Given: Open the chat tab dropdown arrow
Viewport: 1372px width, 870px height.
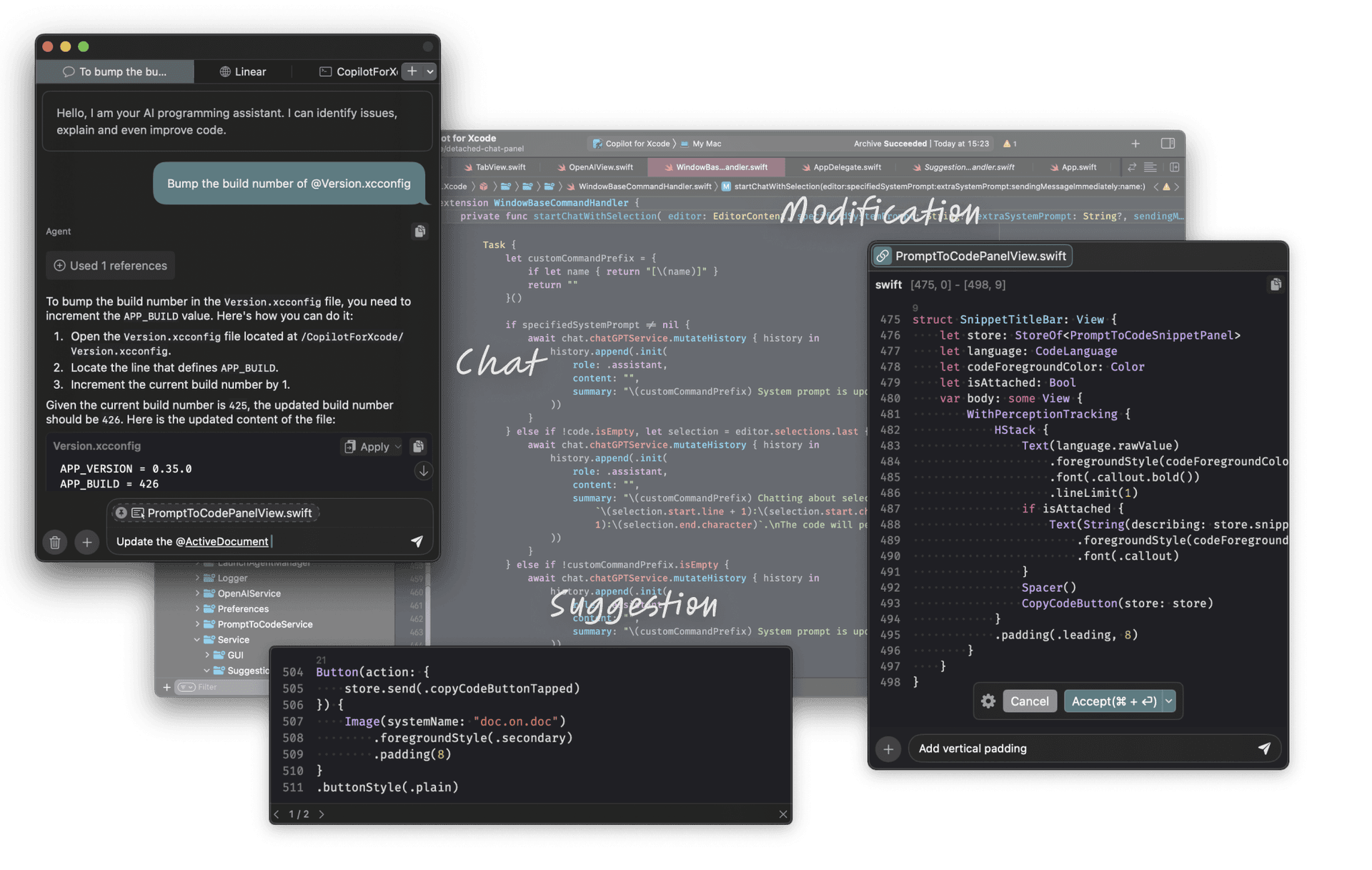Looking at the screenshot, I should coord(429,71).
